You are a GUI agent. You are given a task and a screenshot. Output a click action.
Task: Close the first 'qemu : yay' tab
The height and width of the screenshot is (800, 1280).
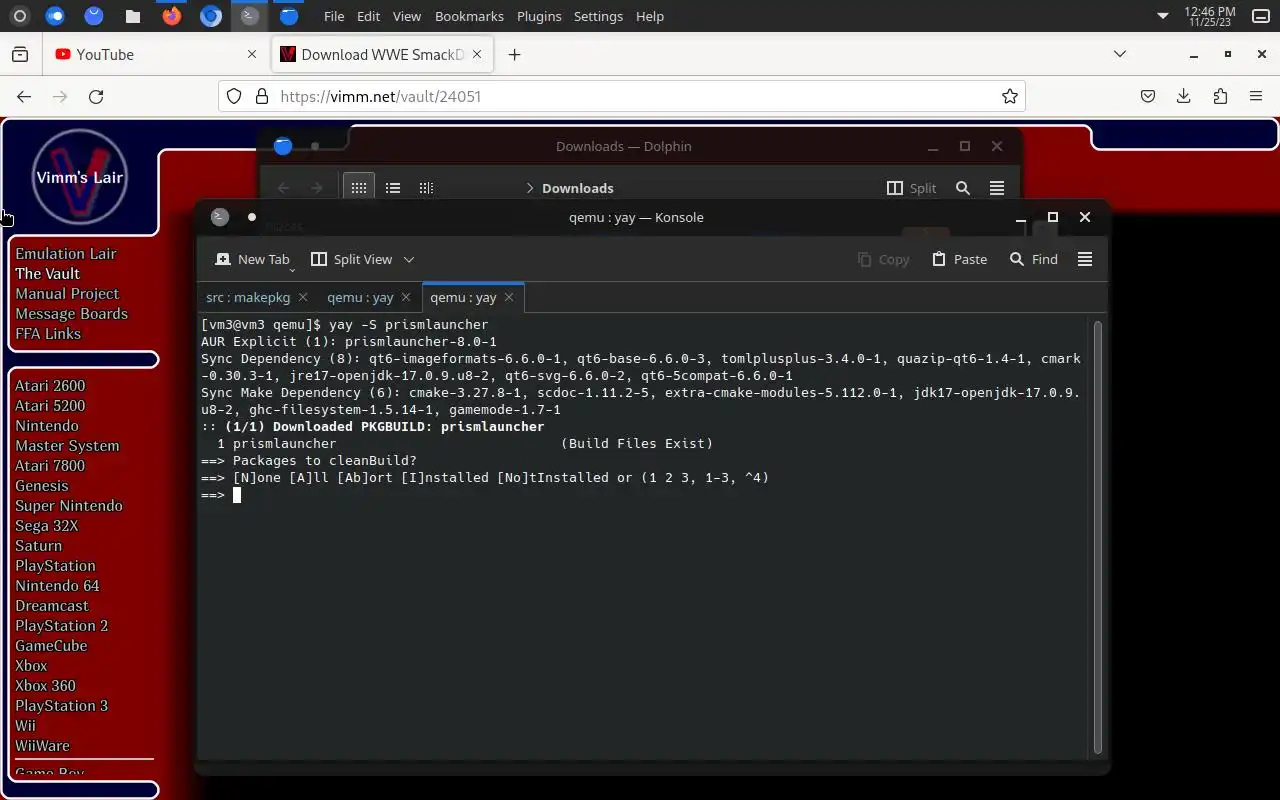[405, 297]
